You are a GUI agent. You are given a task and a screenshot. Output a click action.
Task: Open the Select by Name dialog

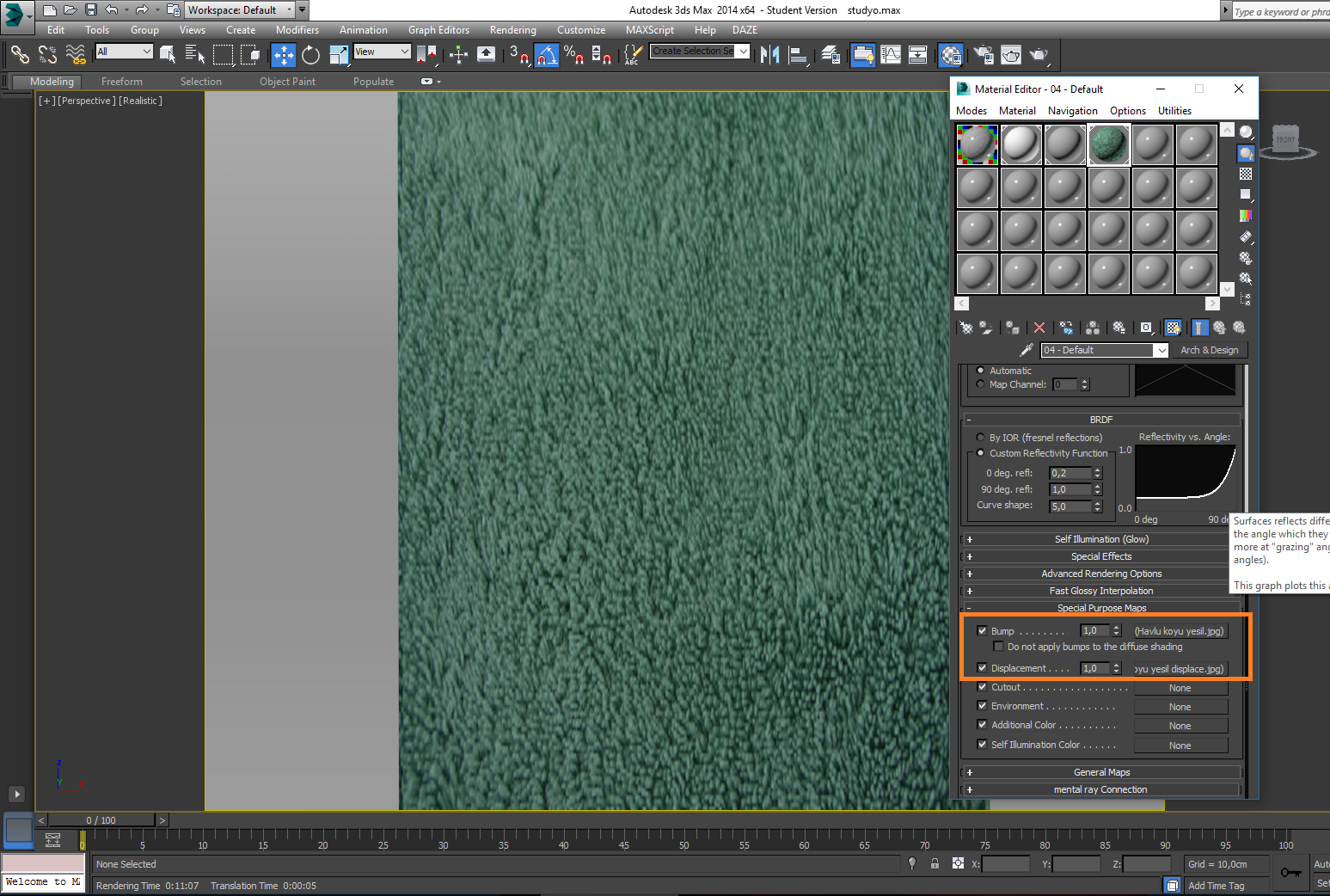(196, 54)
